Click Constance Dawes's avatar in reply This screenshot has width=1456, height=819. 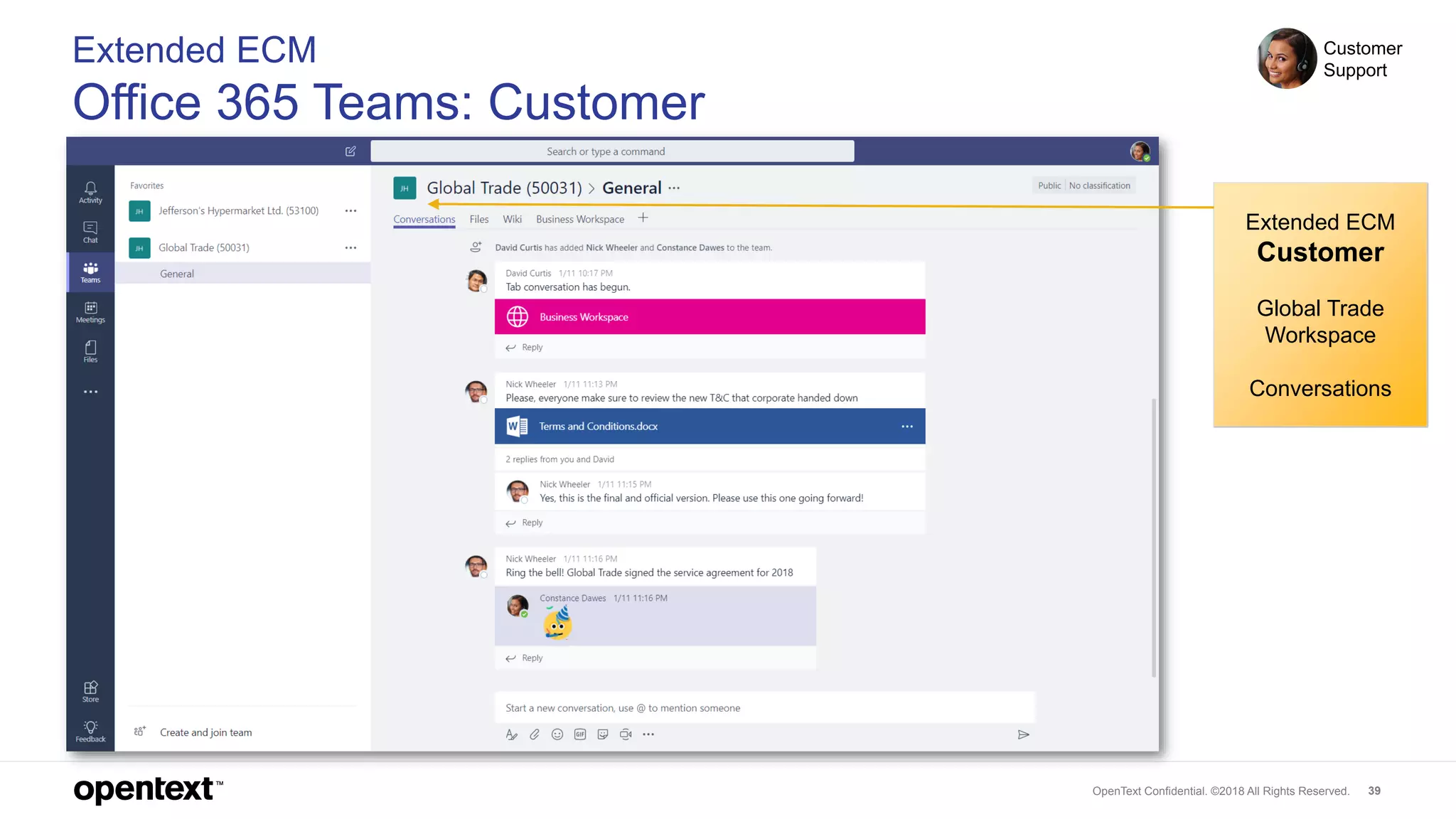tap(518, 606)
